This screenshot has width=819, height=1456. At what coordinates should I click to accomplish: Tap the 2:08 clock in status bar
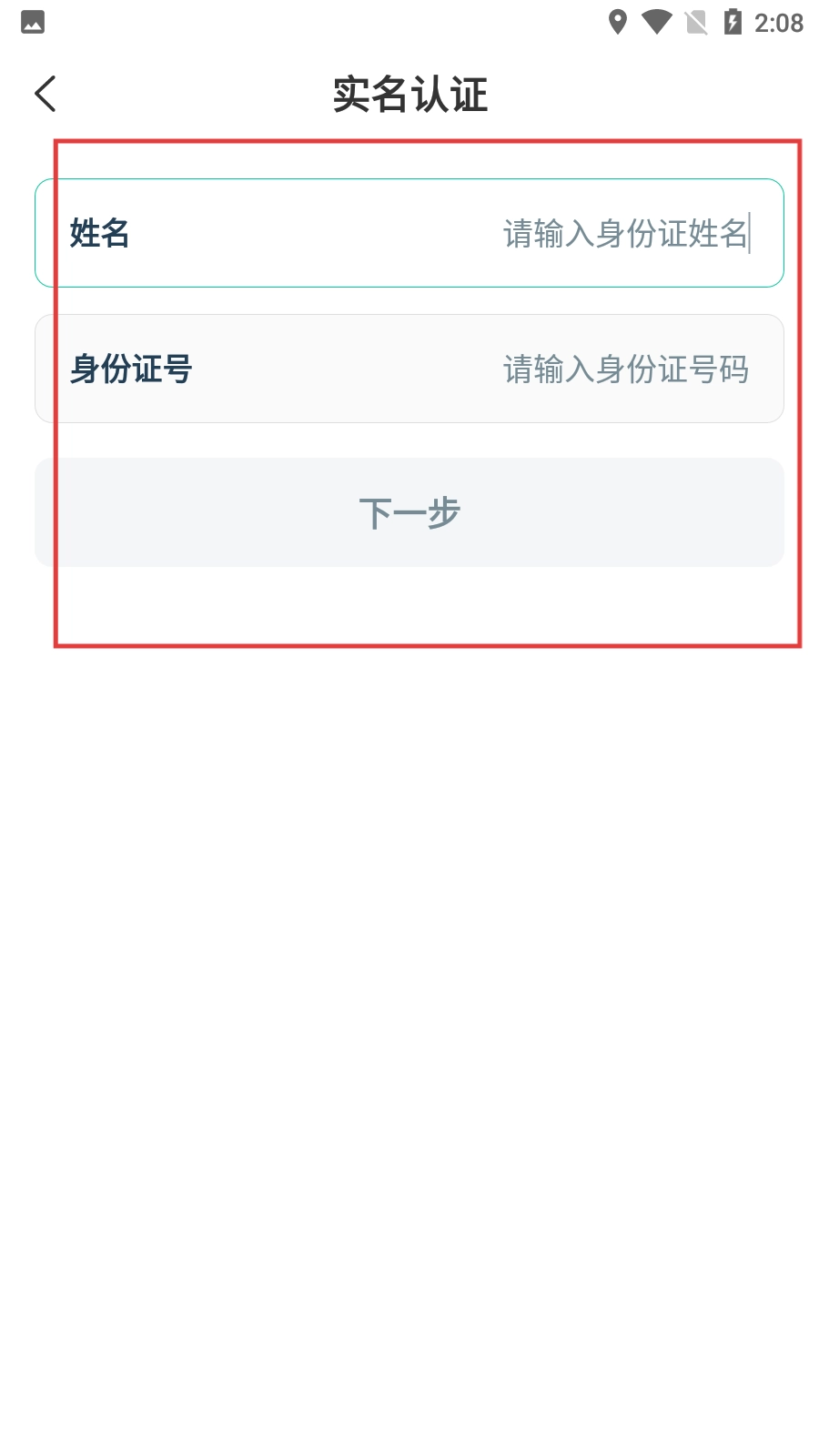click(x=779, y=23)
